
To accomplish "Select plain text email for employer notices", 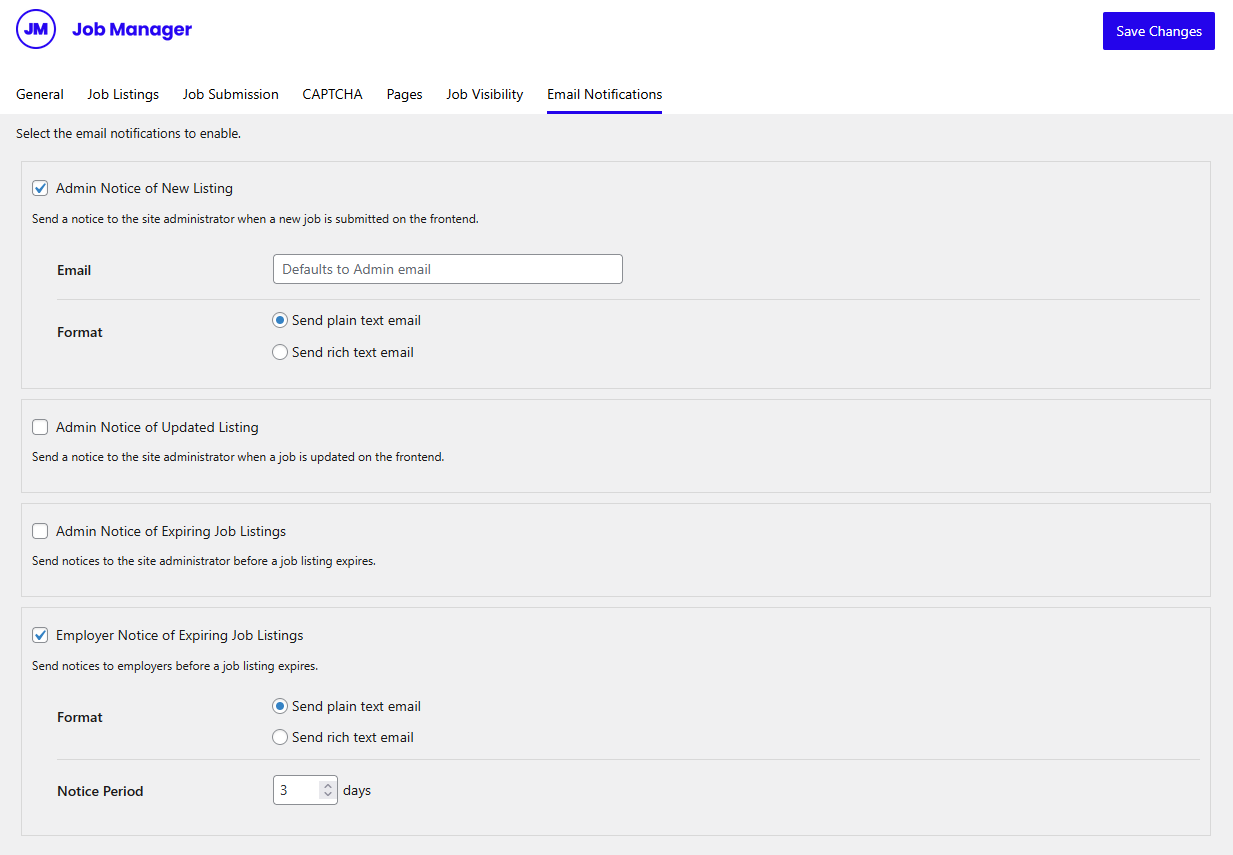I will [x=280, y=706].
